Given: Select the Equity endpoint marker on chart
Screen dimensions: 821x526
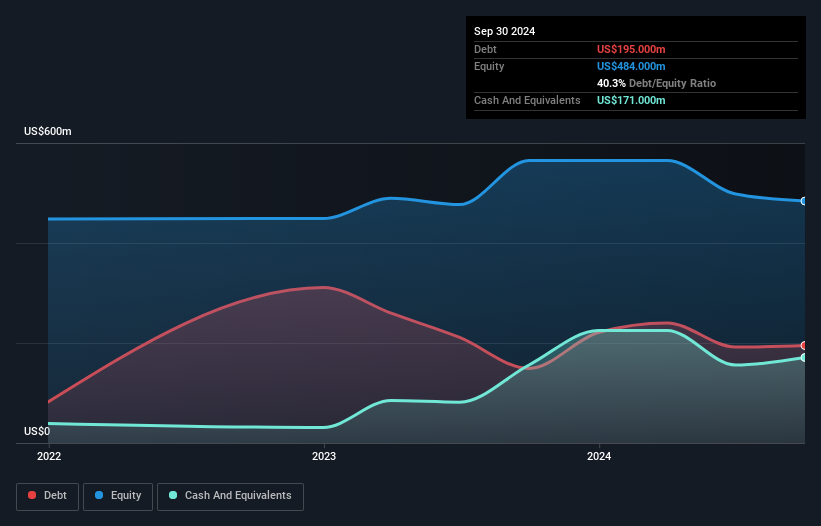Looking at the screenshot, I should (x=804, y=201).
